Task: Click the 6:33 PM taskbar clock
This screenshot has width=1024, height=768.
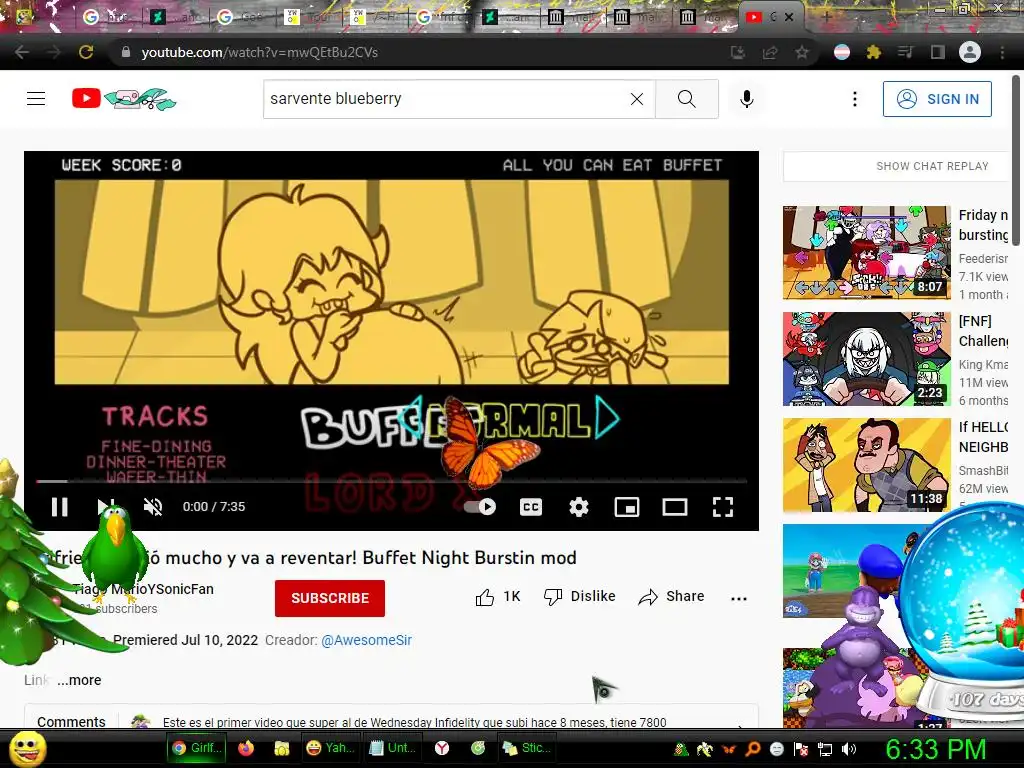Action: pyautogui.click(x=935, y=749)
